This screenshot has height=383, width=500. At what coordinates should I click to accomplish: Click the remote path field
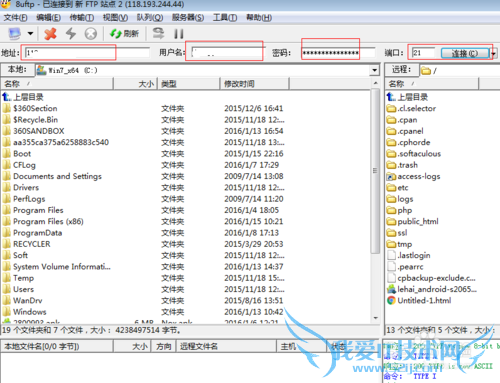point(459,70)
